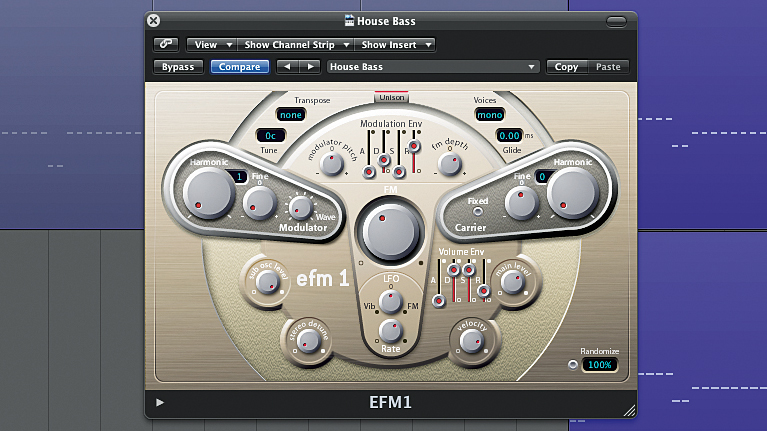Click the Randomize 100% value field
767x431 pixels.
coord(600,365)
